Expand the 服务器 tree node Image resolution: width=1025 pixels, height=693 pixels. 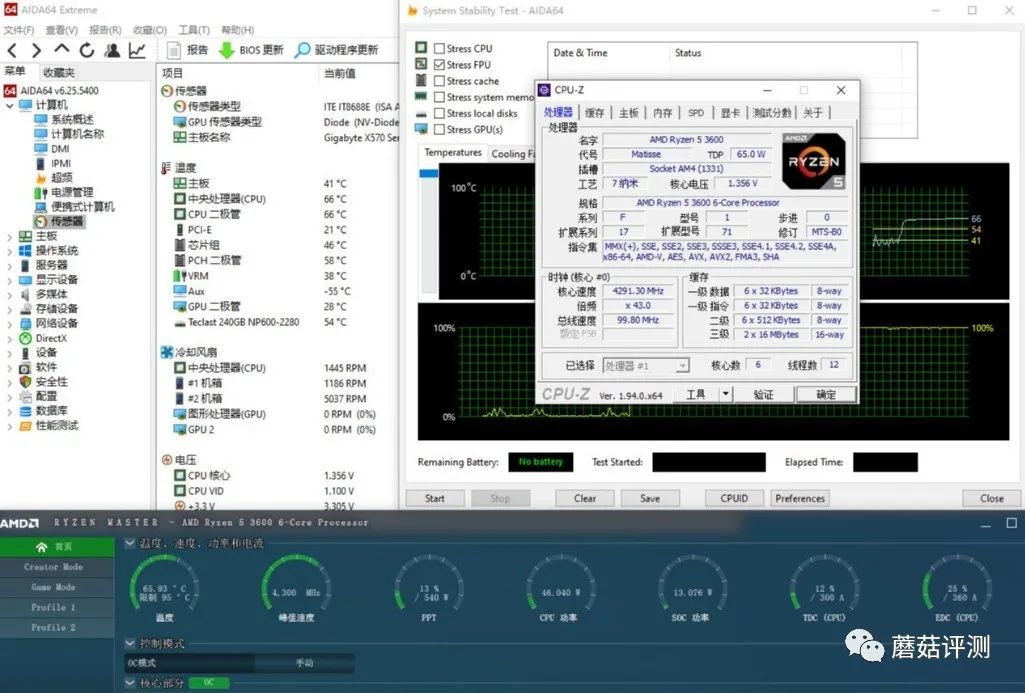9,265
